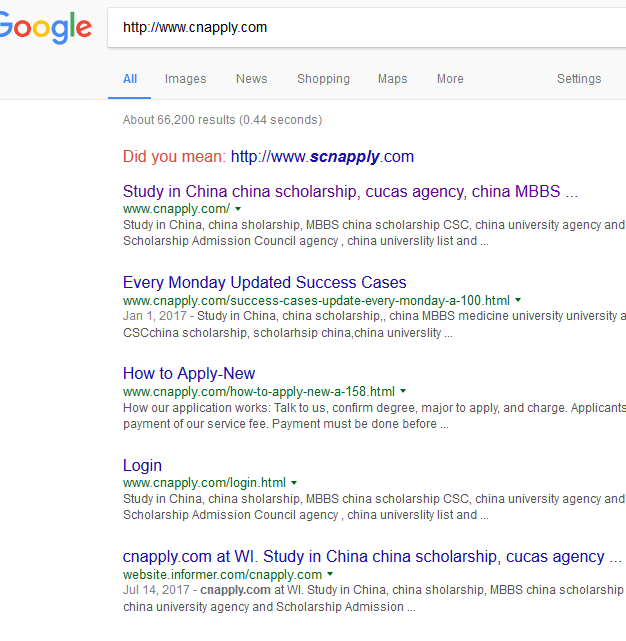Open the 'Study in China china scholarship' result
This screenshot has width=626, height=641.
click(350, 191)
